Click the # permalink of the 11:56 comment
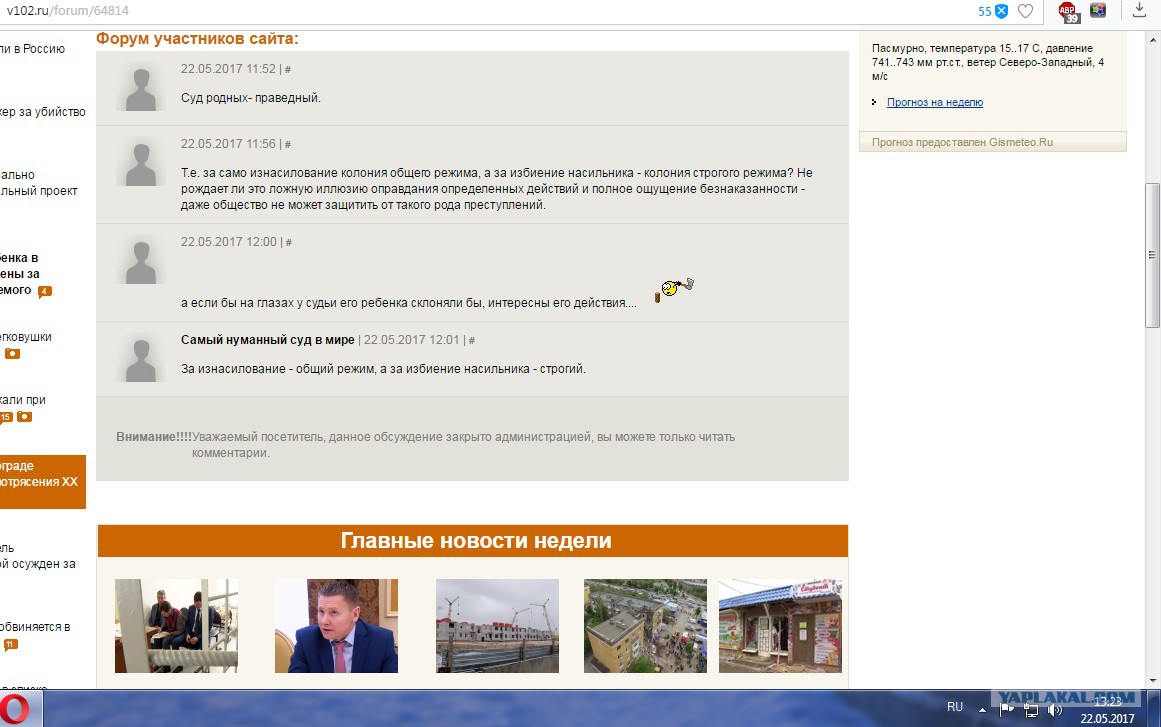Image resolution: width=1161 pixels, height=727 pixels. [288, 144]
